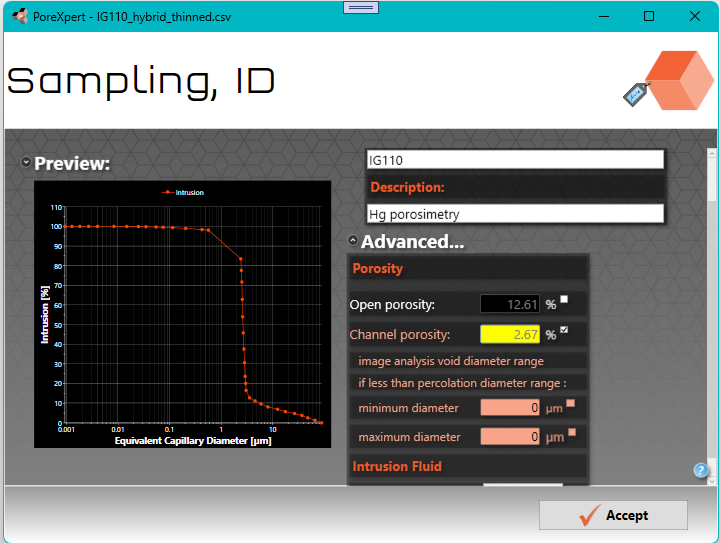Click the Description label
The height and width of the screenshot is (543, 720).
click(x=407, y=187)
